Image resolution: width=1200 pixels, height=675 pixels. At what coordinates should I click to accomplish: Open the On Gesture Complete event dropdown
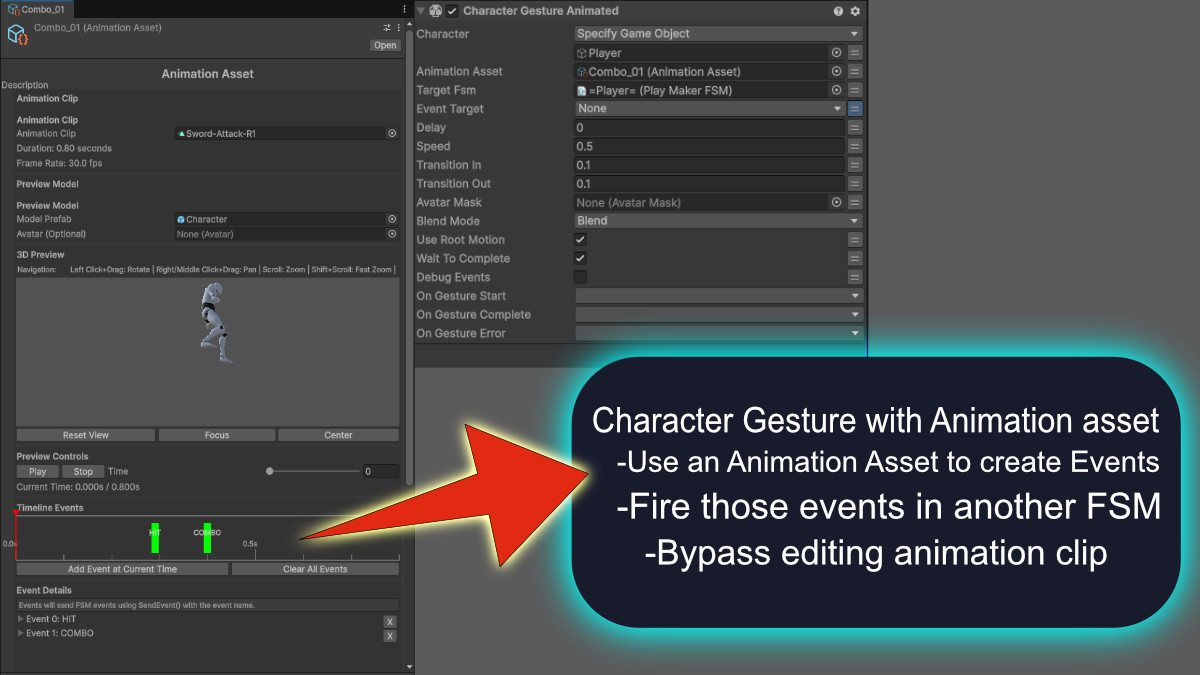click(x=718, y=314)
